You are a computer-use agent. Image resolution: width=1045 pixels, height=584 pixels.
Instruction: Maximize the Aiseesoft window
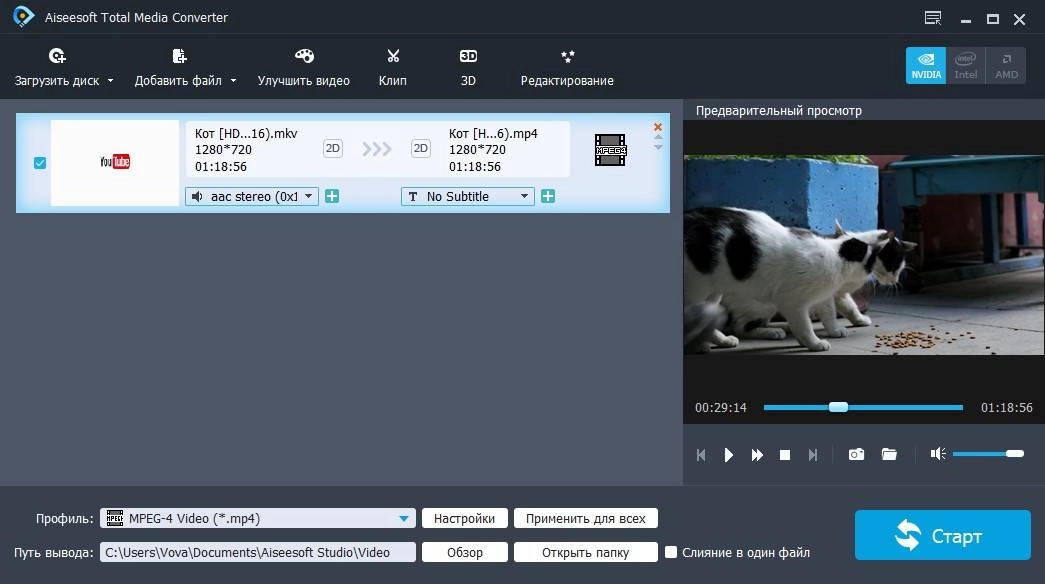coord(993,19)
